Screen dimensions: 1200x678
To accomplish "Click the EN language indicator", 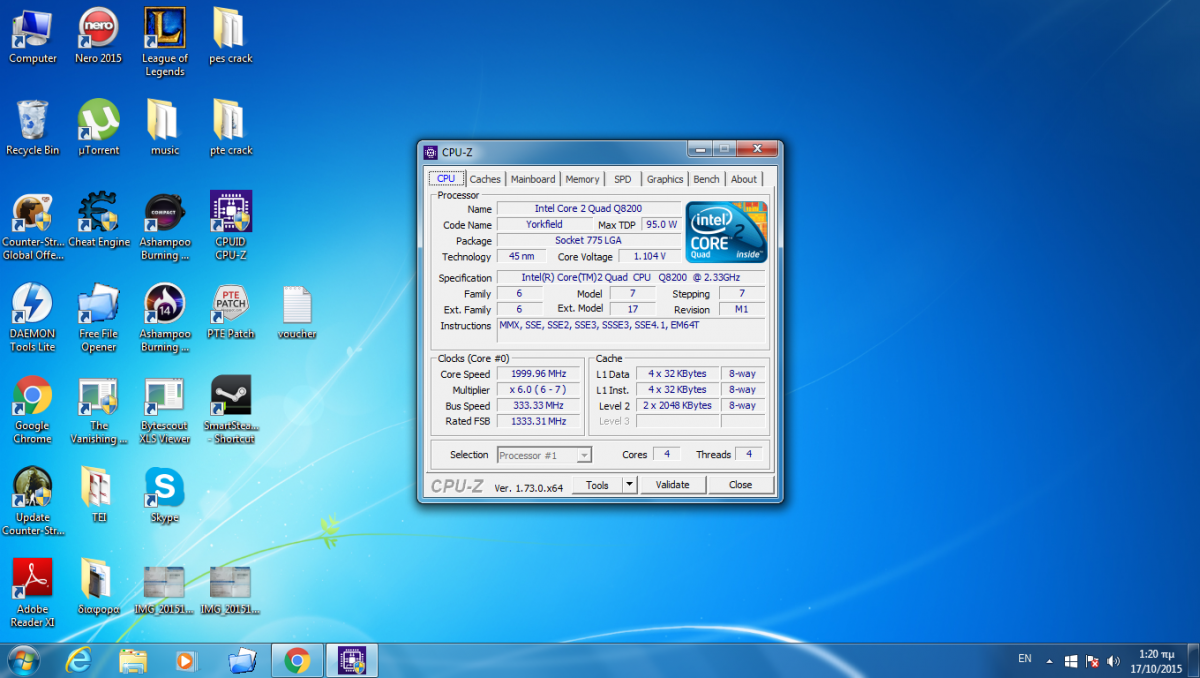I will [x=1025, y=658].
